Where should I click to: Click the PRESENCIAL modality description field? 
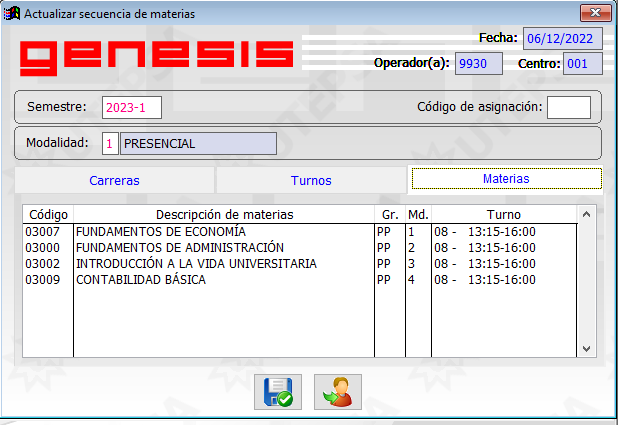[198, 144]
